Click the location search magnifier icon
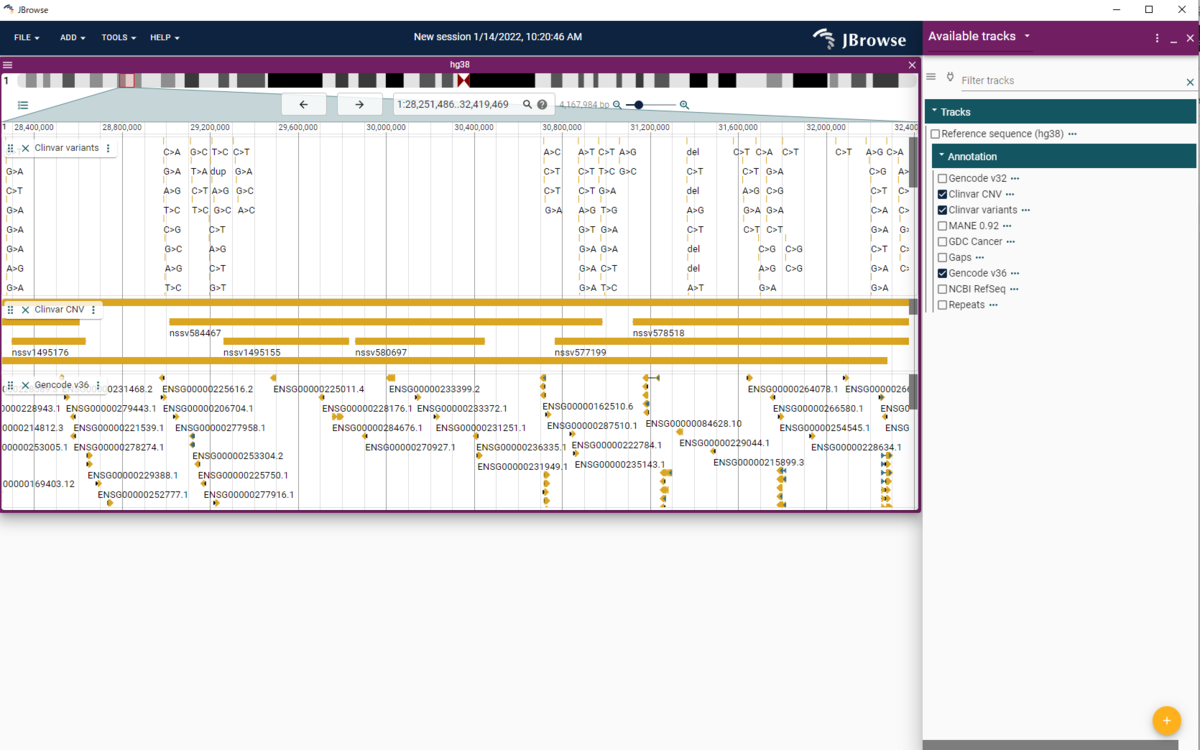Screen dimensions: 1200x750 pyautogui.click(x=527, y=104)
